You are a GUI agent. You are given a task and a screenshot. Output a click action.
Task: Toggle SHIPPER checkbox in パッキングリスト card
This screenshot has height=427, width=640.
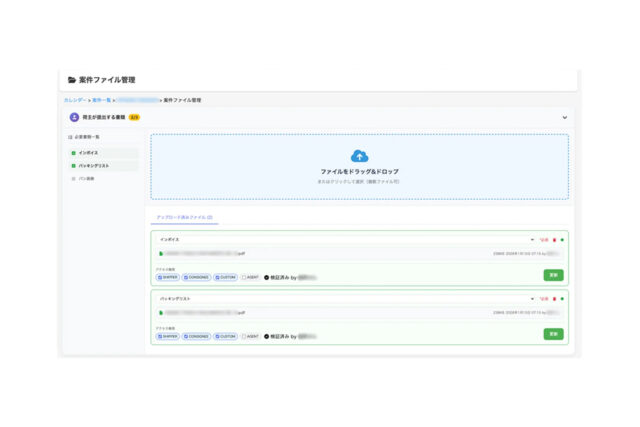(x=160, y=336)
